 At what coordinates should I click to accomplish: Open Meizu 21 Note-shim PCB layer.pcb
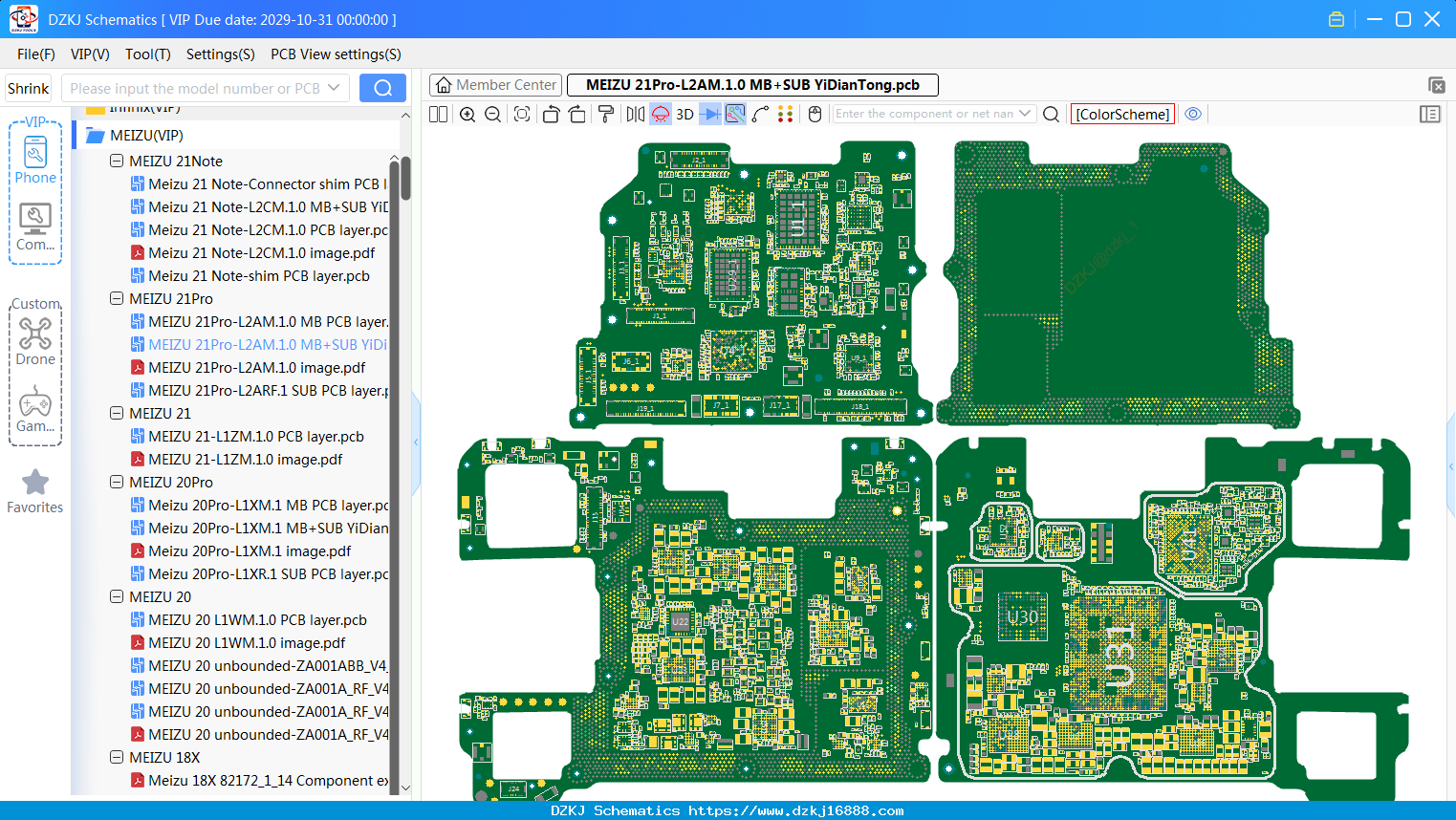pyautogui.click(x=250, y=276)
